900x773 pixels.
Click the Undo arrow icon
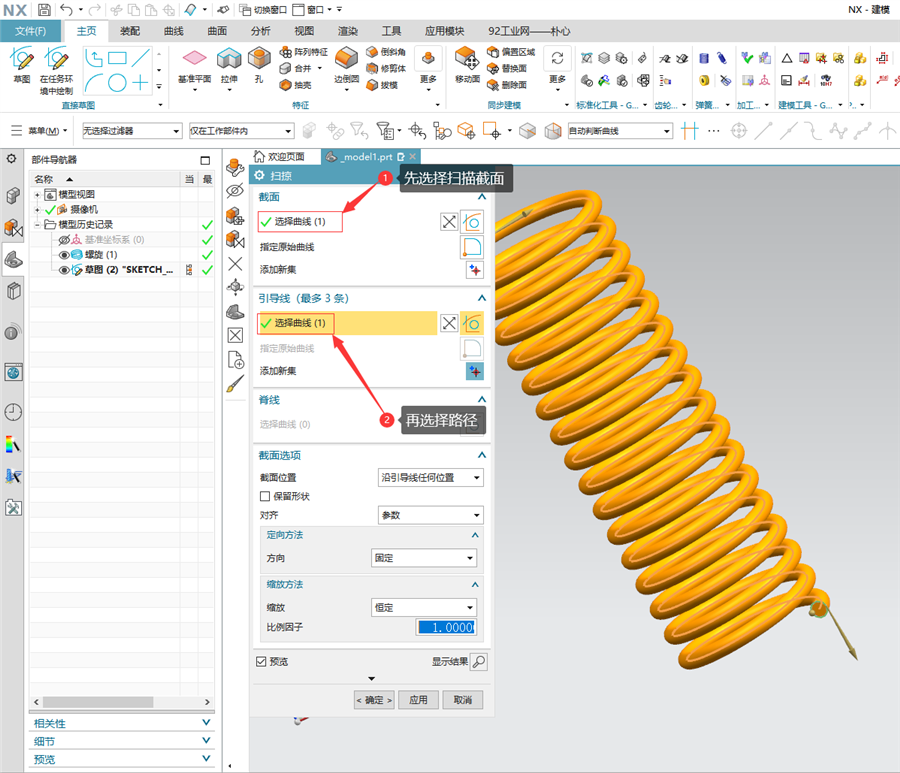[x=67, y=9]
